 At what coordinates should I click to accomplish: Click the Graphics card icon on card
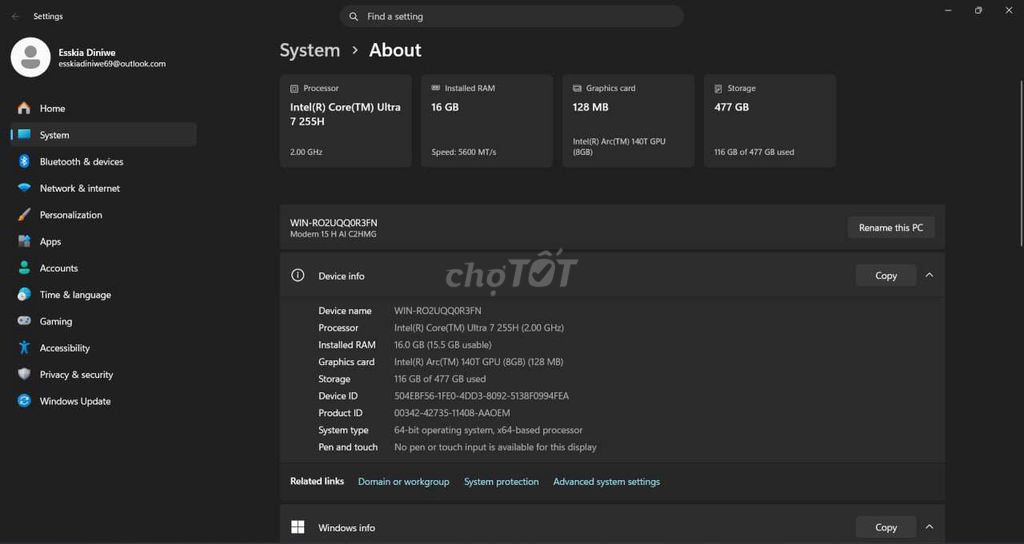577,88
